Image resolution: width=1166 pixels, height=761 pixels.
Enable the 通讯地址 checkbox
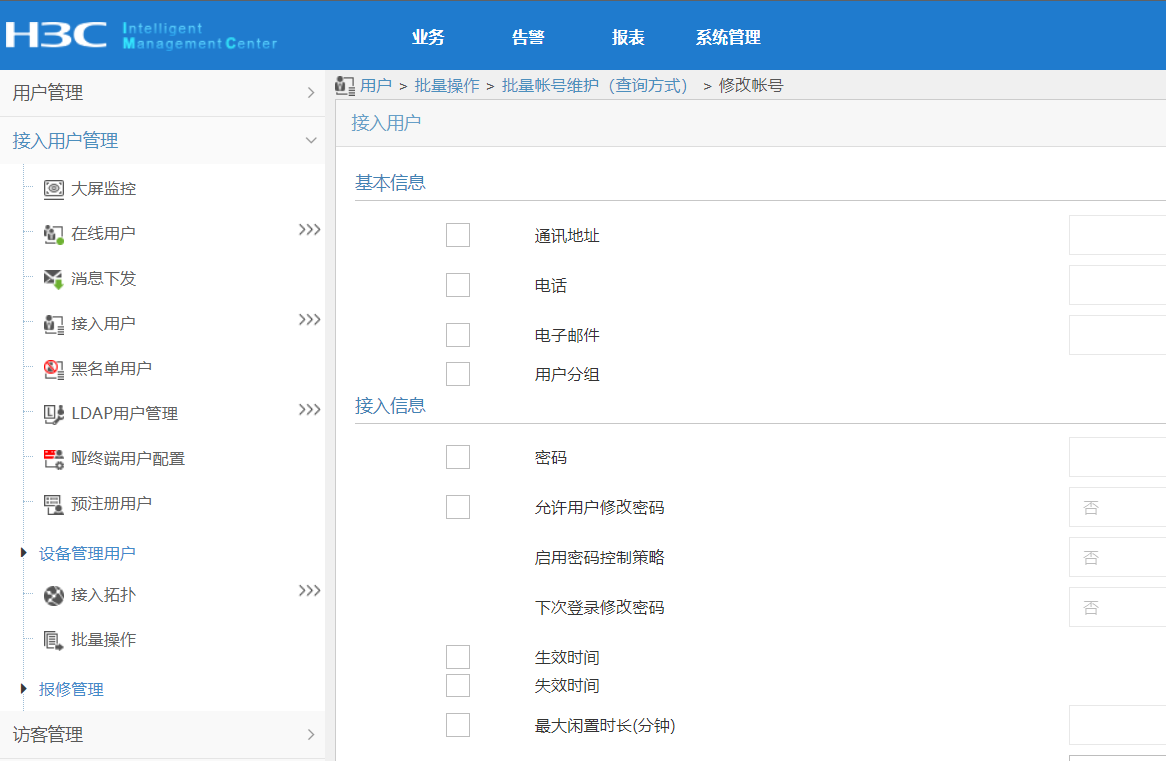458,235
